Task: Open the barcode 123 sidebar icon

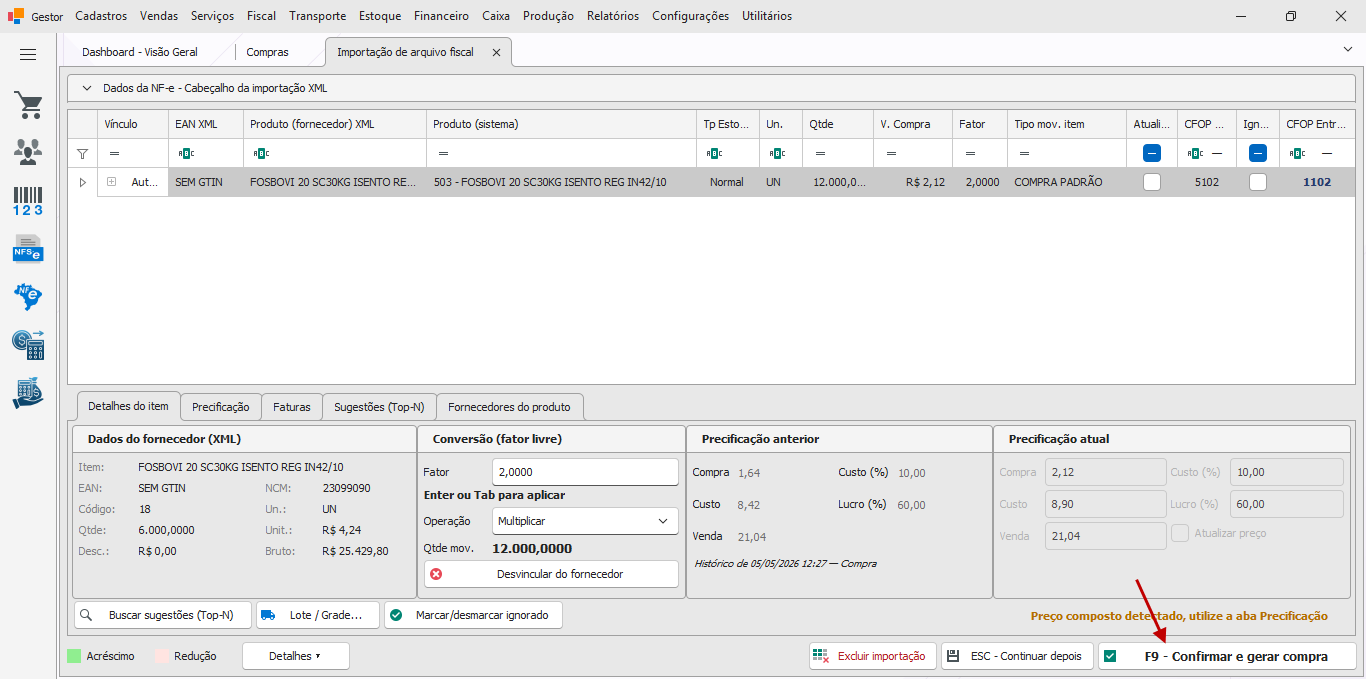Action: (x=28, y=200)
